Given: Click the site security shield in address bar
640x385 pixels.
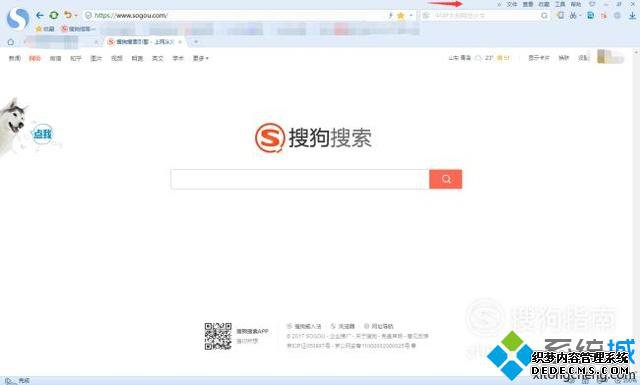Looking at the screenshot, I should coord(88,16).
